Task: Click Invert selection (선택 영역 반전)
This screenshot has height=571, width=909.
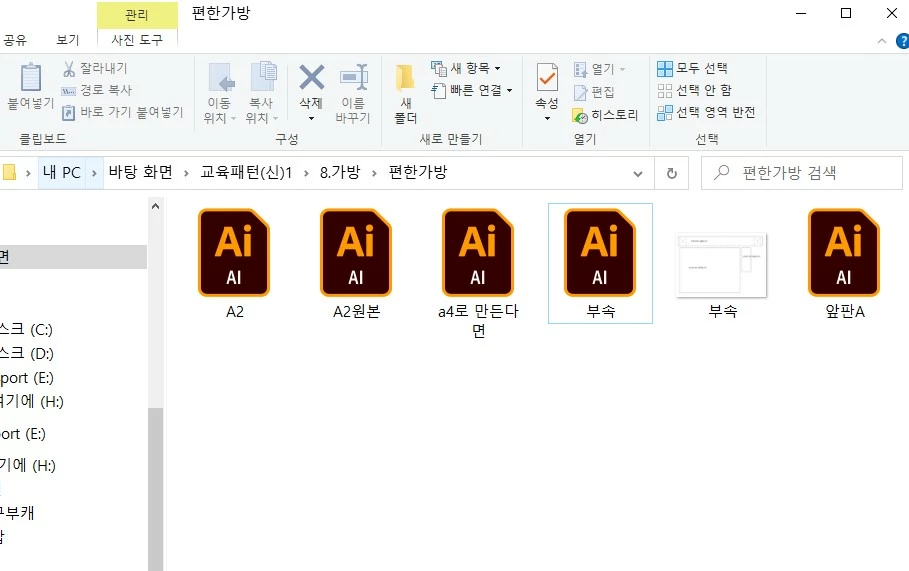Action: [706, 112]
